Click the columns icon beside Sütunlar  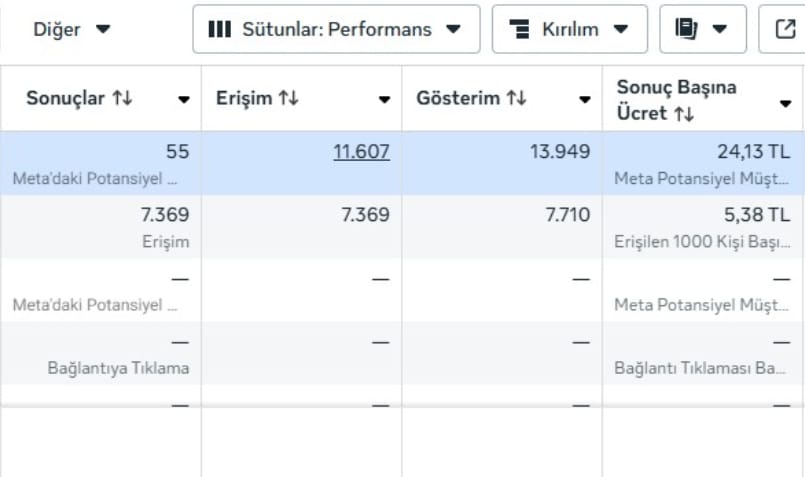[220, 29]
